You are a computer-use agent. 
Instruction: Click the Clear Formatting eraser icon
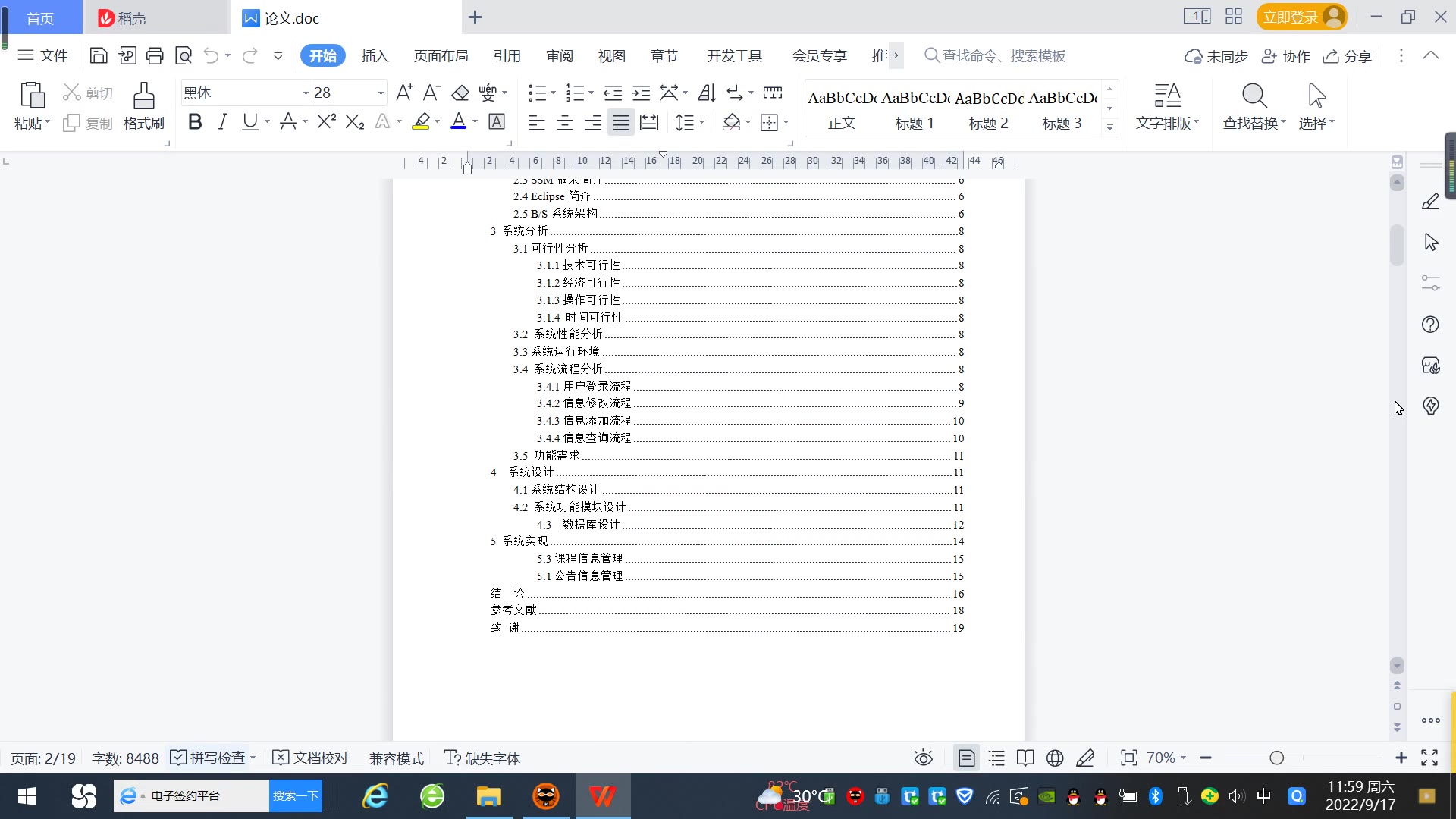point(460,93)
